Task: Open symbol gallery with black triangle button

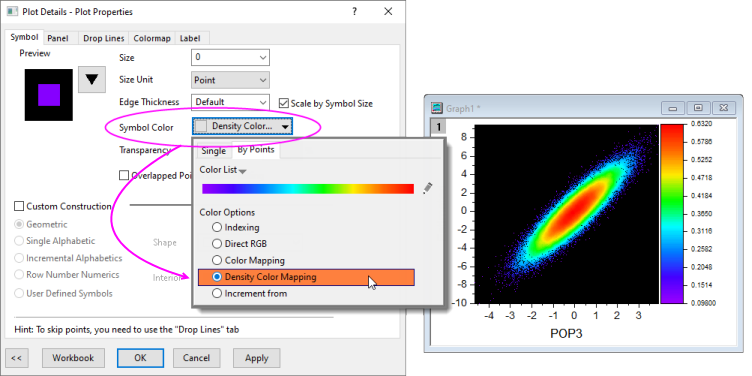Action: coord(92,79)
